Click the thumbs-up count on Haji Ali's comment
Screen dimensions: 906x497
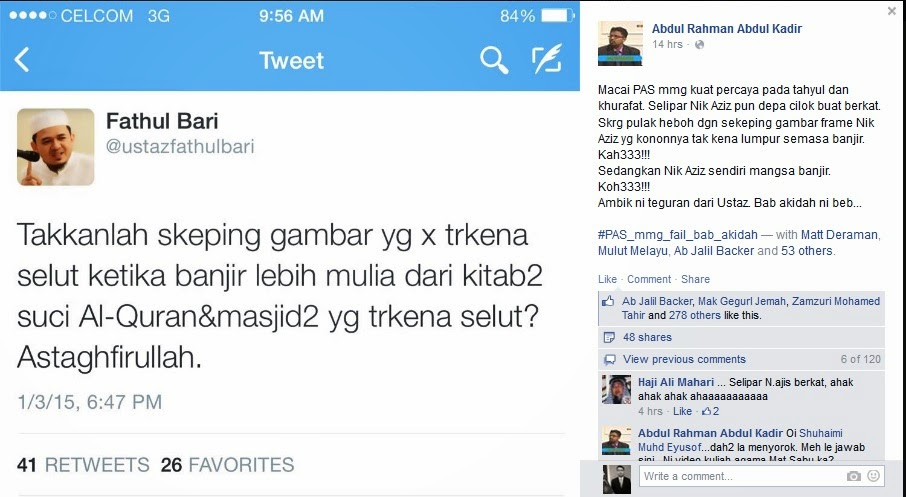[711, 411]
